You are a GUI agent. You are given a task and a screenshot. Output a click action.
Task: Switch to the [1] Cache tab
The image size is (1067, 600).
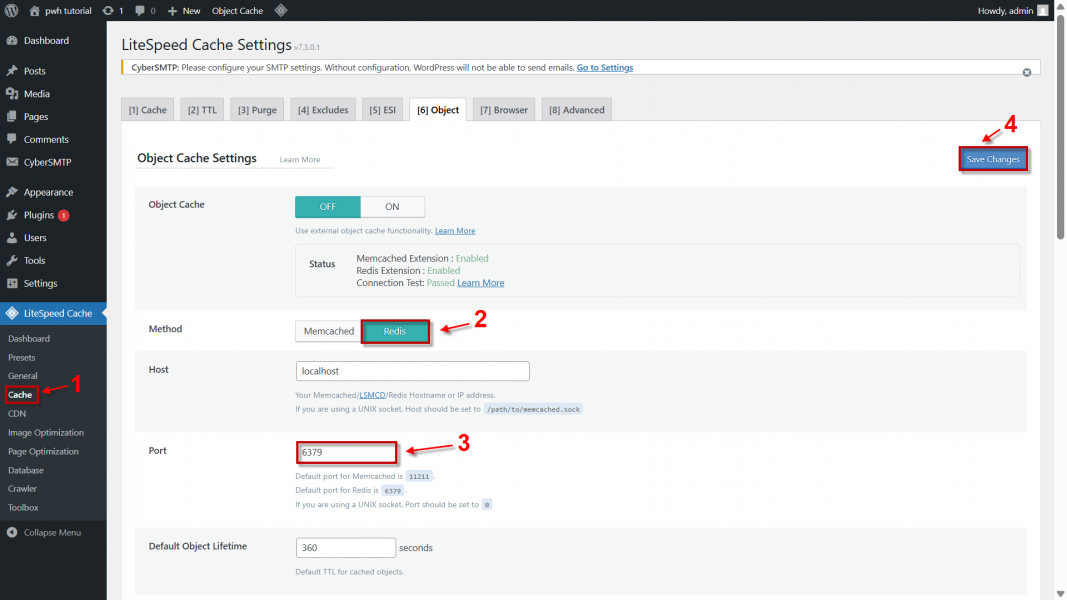click(x=148, y=110)
